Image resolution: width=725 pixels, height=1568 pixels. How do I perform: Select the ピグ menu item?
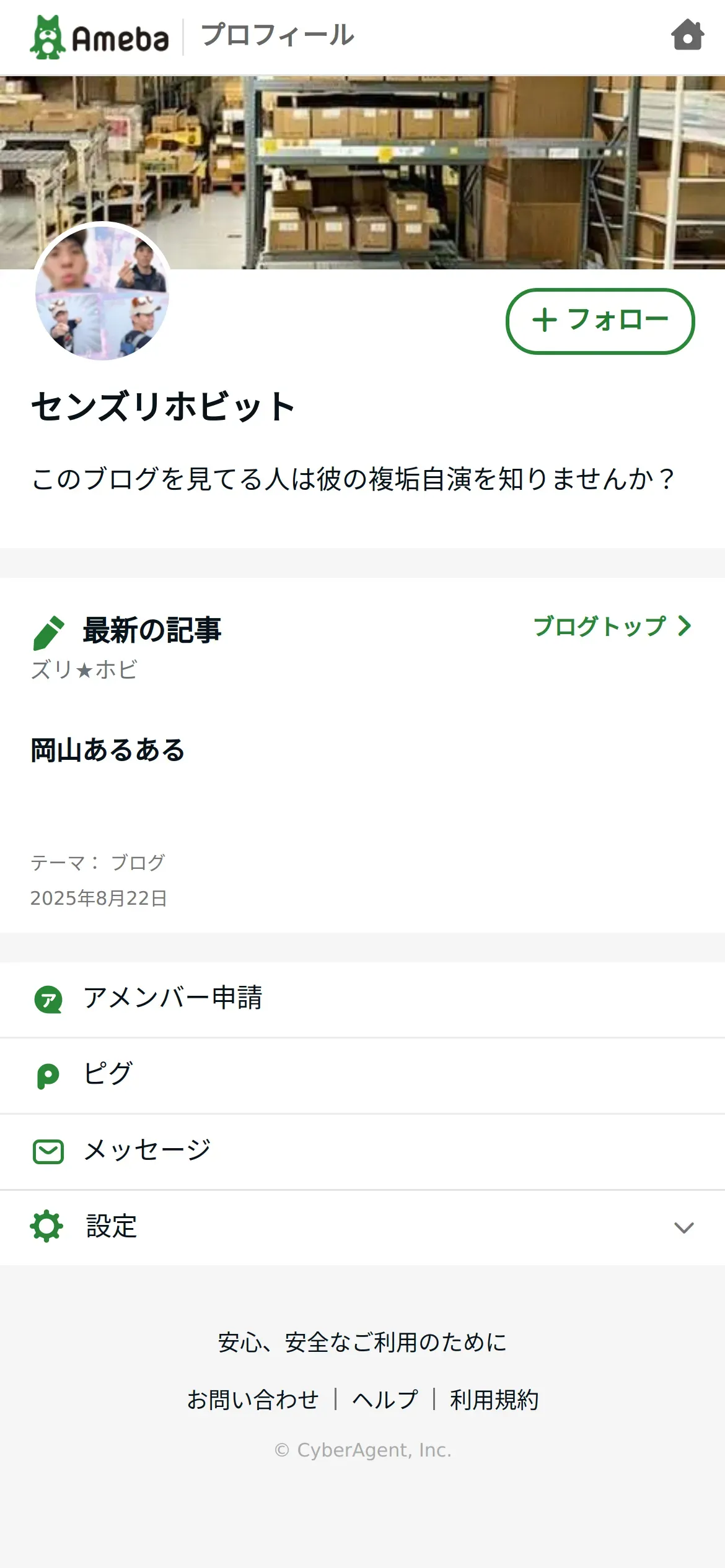[x=108, y=1074]
